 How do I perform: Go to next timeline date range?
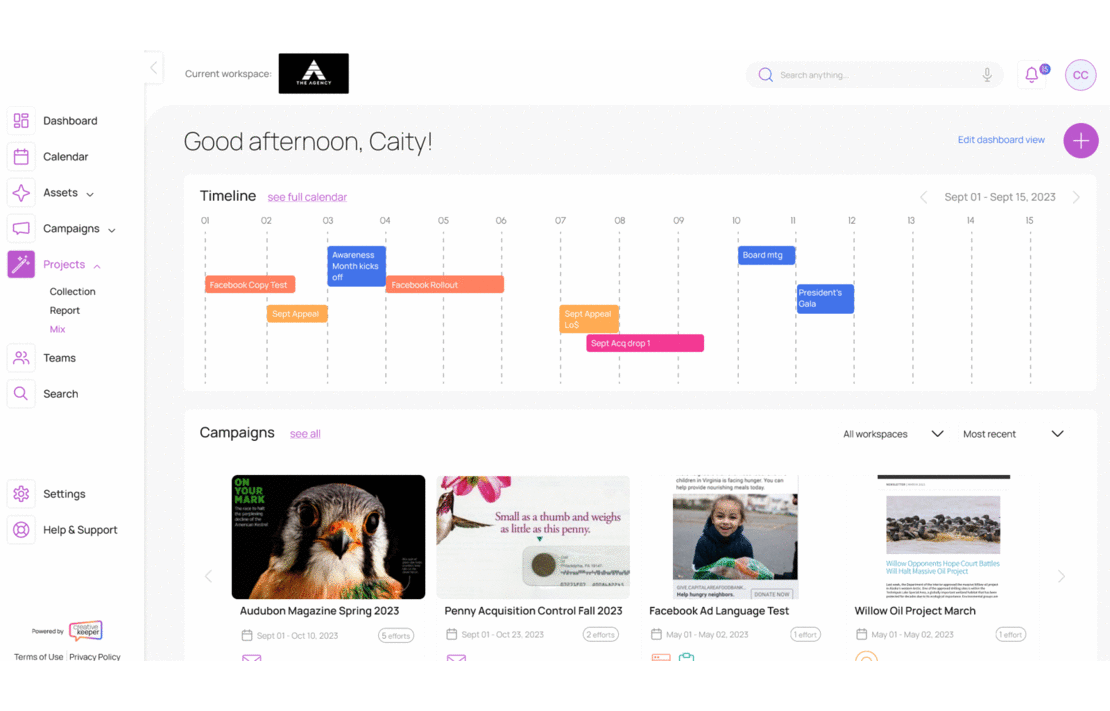pyautogui.click(x=1076, y=197)
